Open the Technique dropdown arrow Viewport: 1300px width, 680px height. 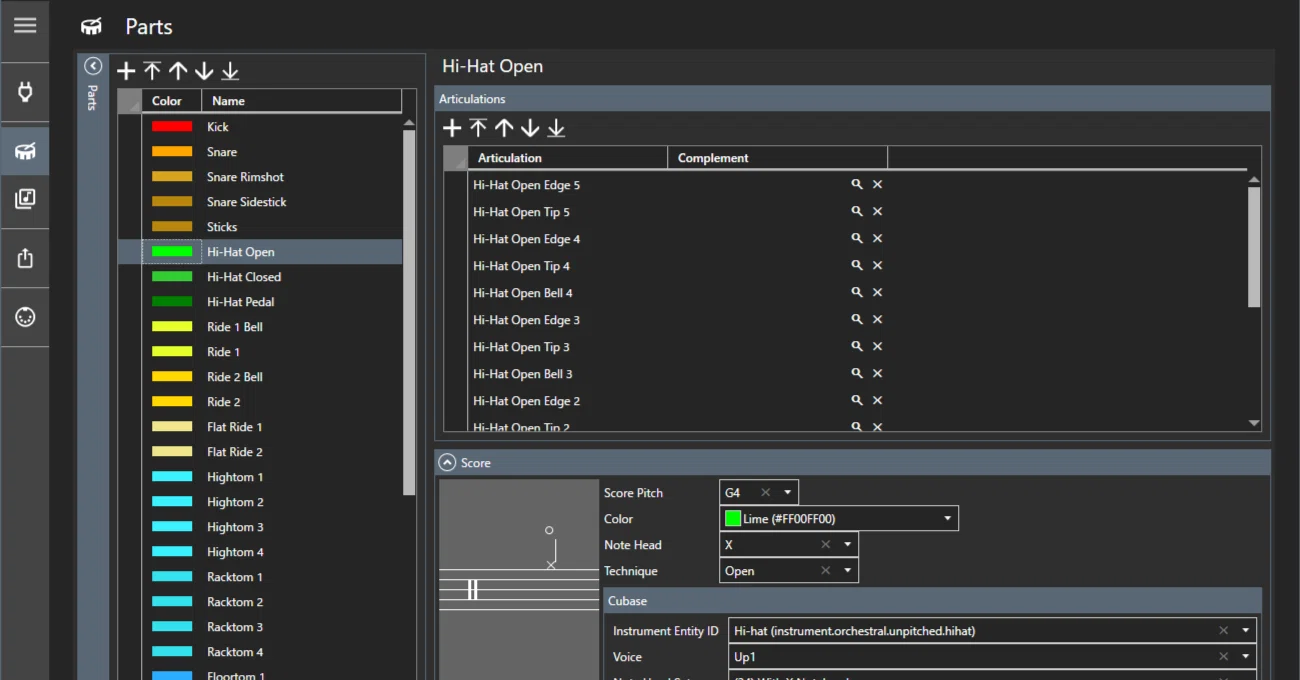848,571
